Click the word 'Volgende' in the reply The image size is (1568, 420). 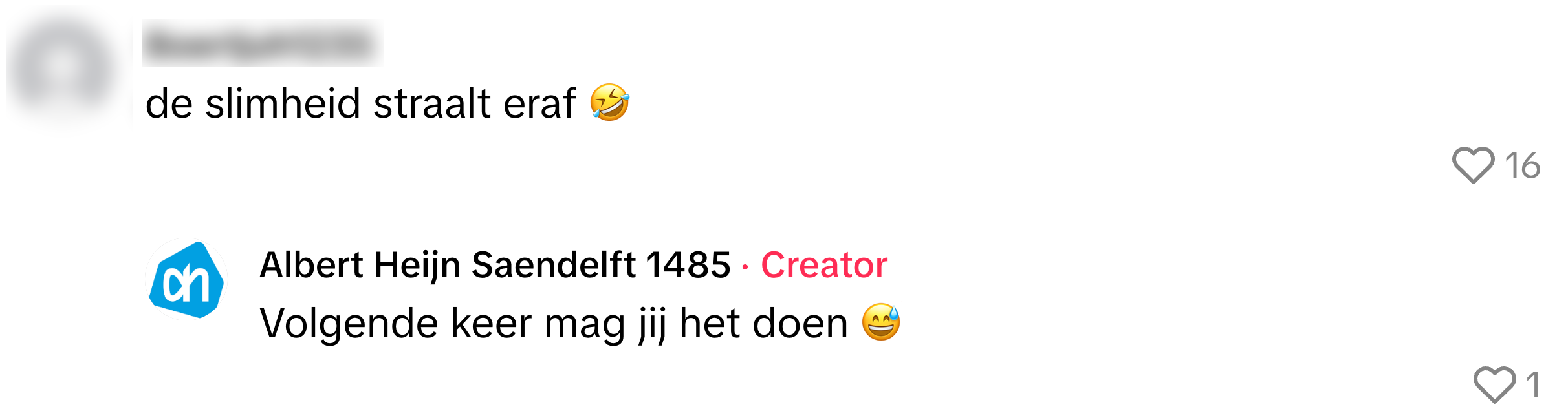point(349,324)
